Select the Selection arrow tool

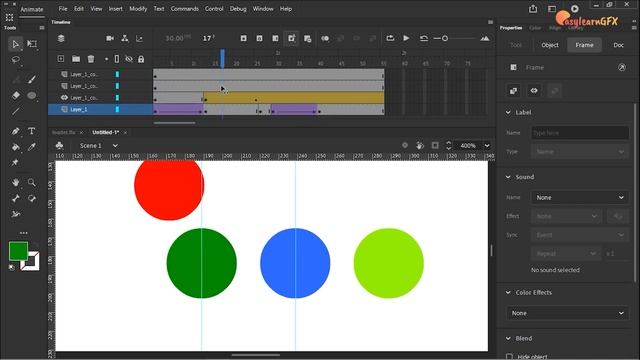pyautogui.click(x=16, y=44)
